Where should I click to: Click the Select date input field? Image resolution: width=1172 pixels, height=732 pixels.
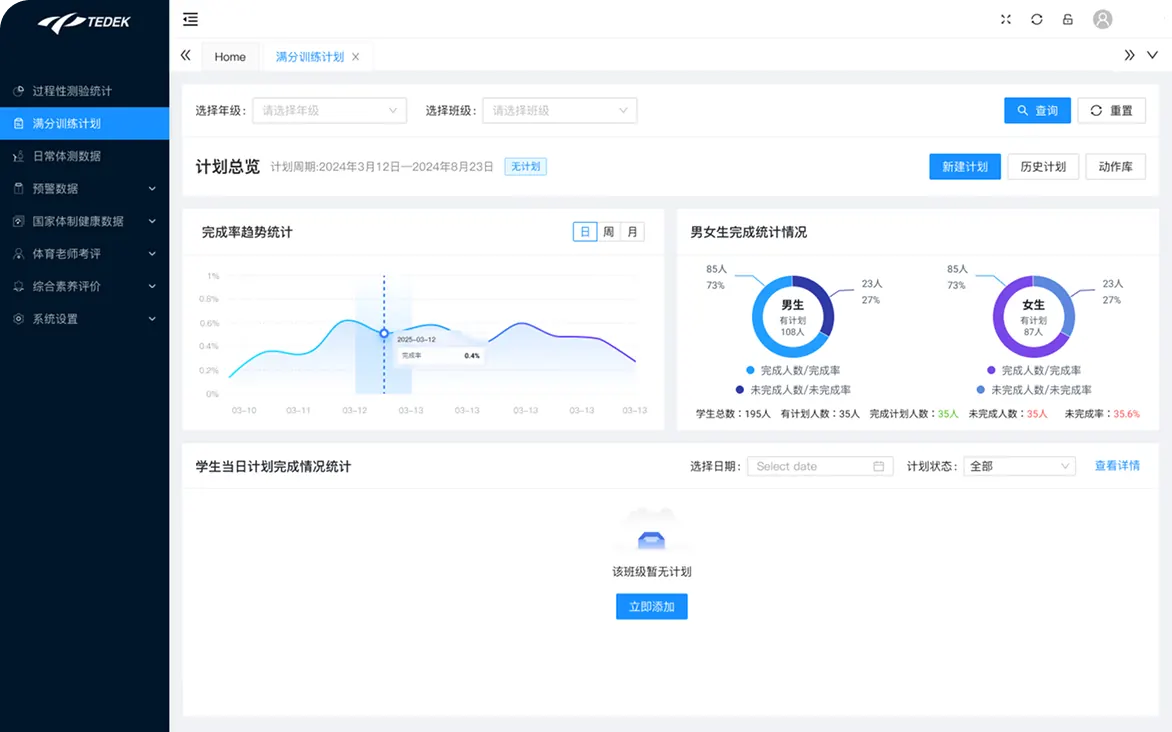(820, 467)
